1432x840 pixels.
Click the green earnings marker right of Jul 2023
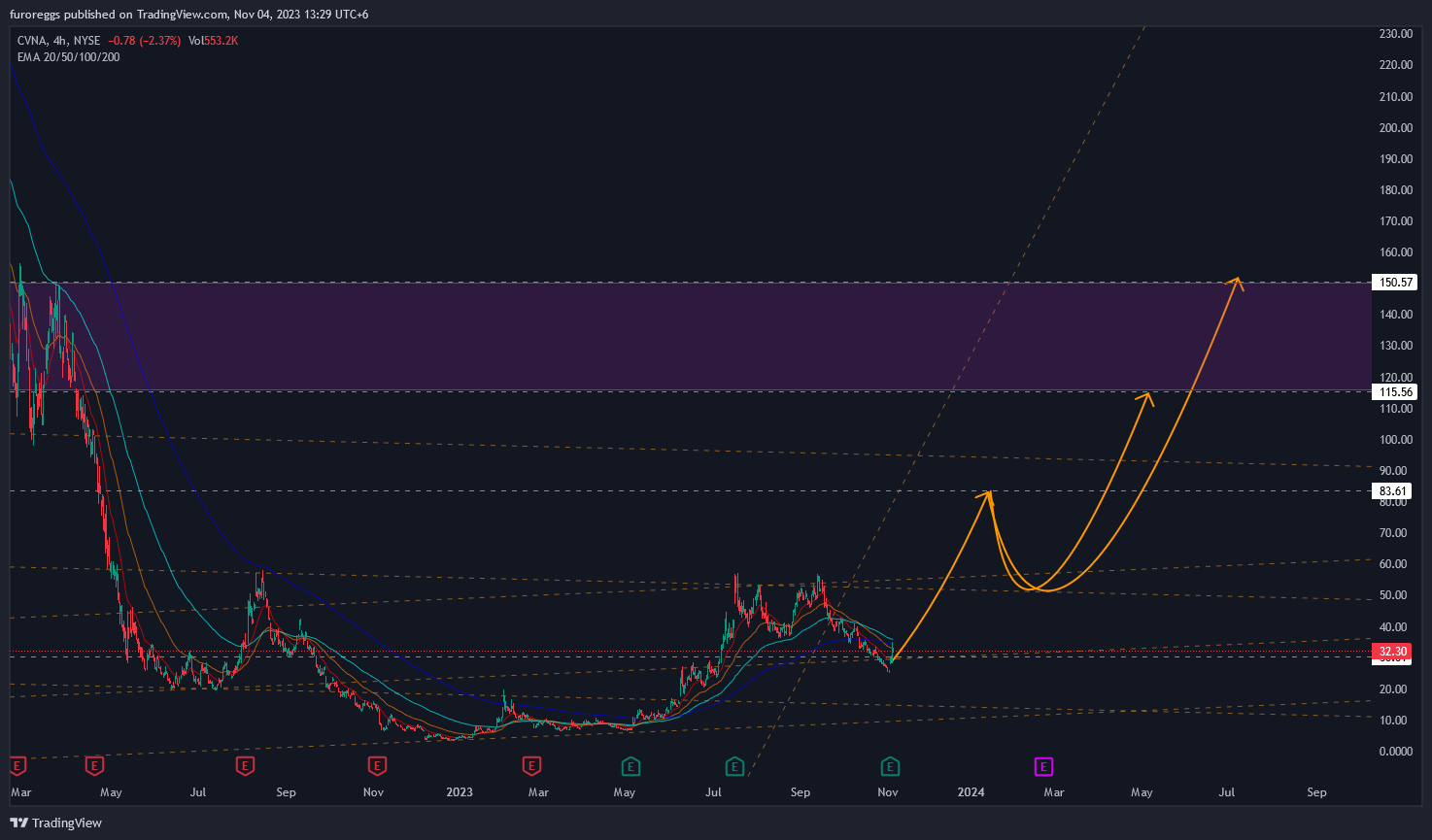734,767
